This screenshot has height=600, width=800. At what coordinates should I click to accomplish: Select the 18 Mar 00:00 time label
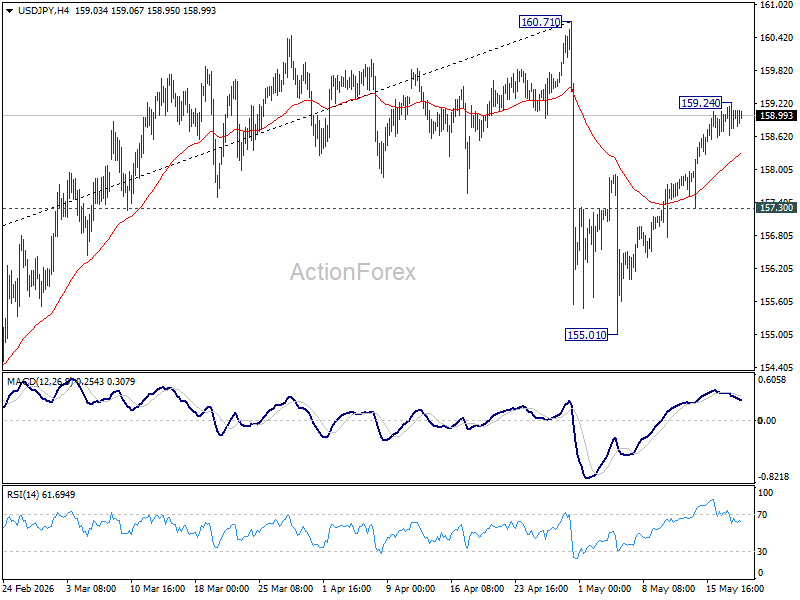pos(222,589)
